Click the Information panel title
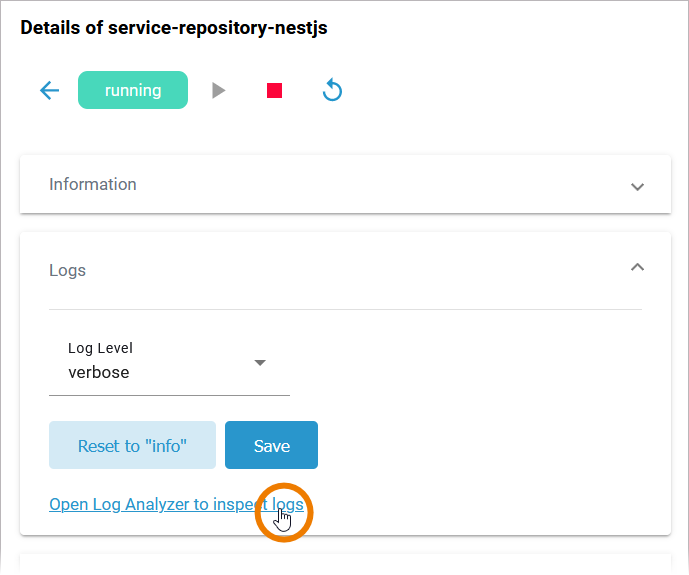 tap(93, 184)
